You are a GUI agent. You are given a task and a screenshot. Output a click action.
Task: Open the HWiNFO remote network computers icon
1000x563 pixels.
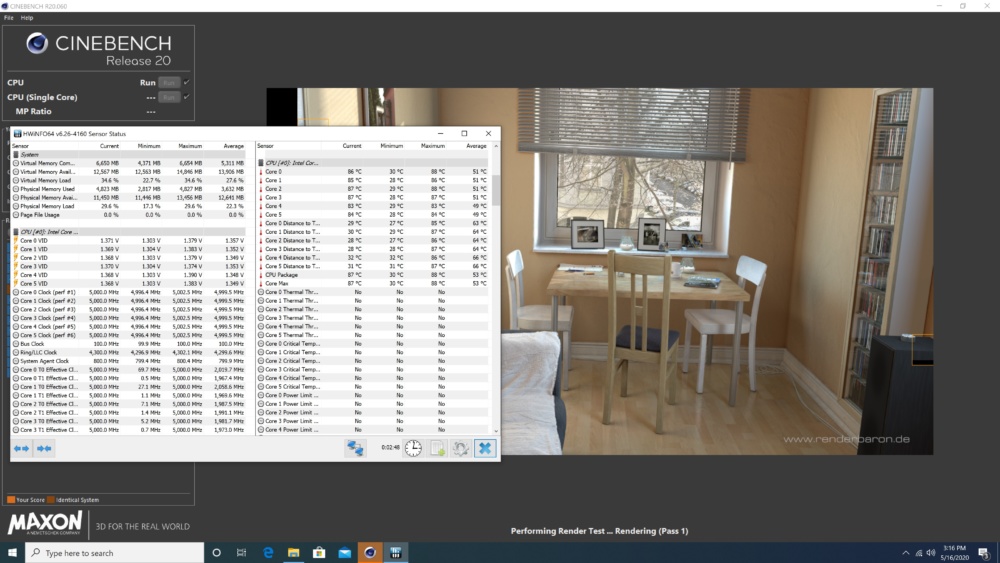coord(355,448)
